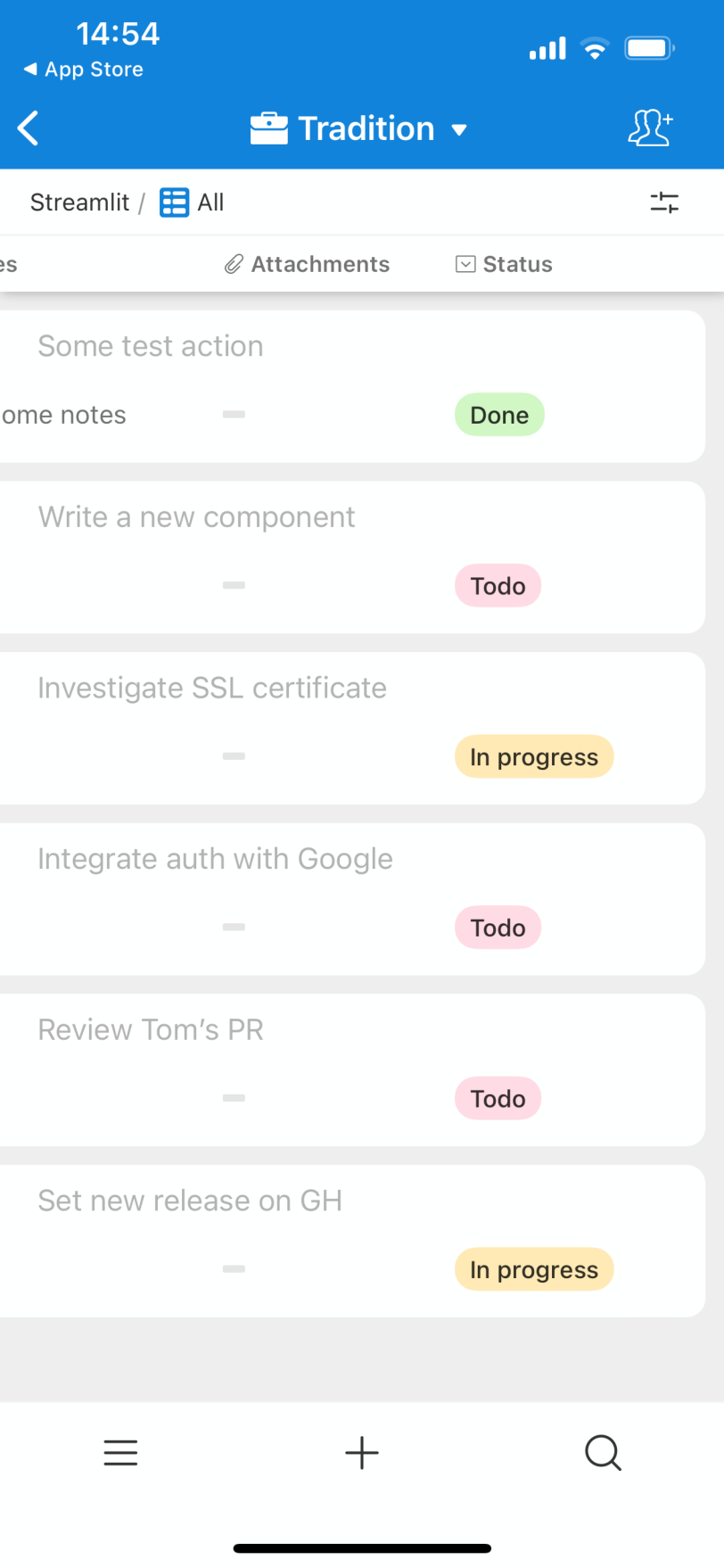Open view filter and sort settings icon
Image resolution: width=724 pixels, height=1568 pixels.
coord(664,202)
